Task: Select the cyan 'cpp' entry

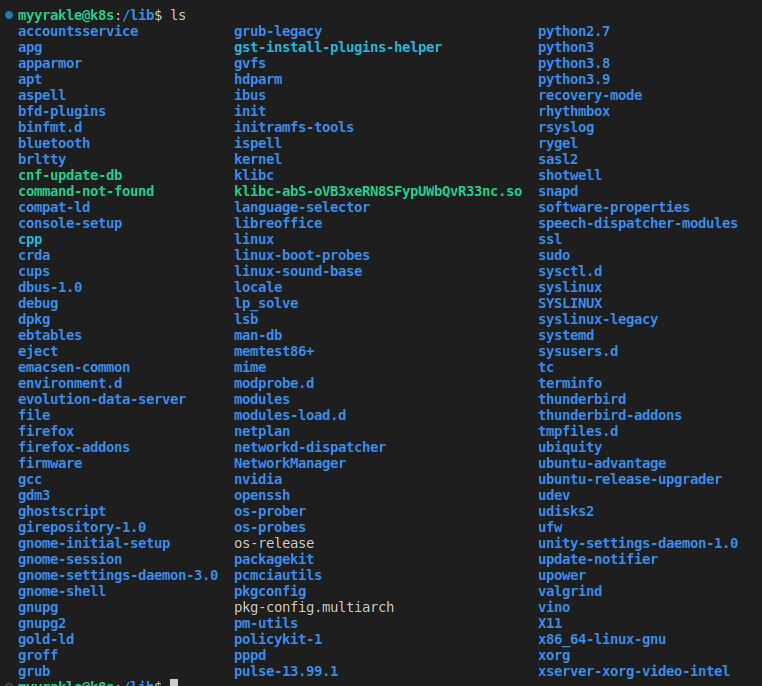Action: pyautogui.click(x=30, y=240)
